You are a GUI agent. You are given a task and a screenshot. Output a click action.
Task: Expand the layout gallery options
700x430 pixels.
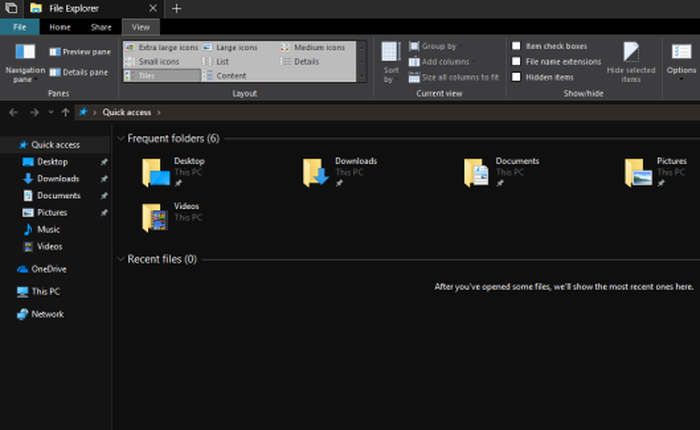(x=362, y=76)
